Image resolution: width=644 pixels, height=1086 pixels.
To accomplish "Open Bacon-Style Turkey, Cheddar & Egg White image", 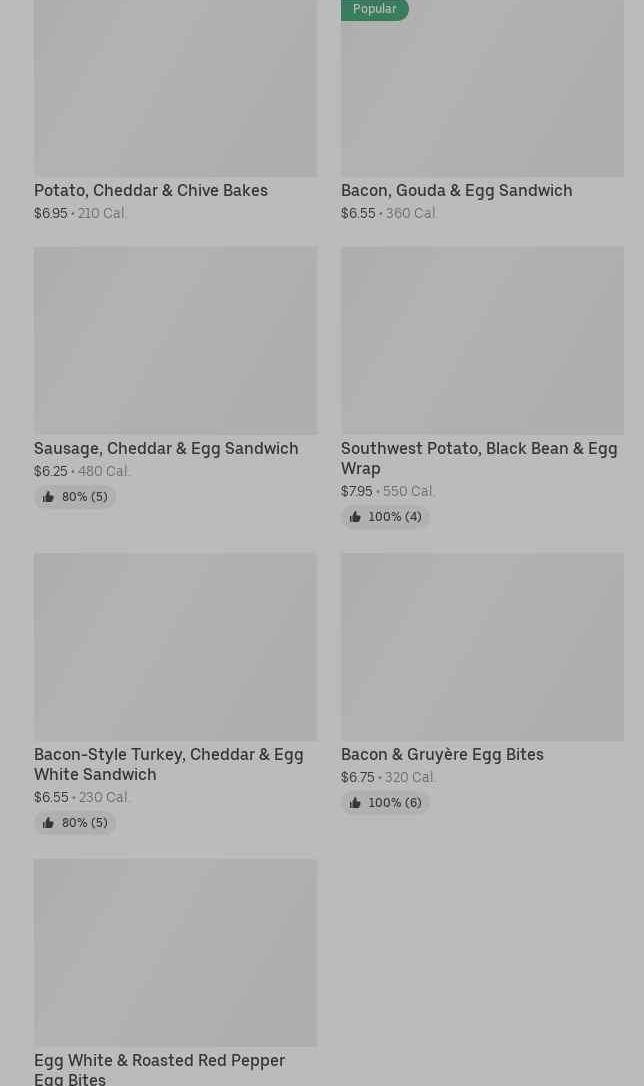I will (175, 646).
